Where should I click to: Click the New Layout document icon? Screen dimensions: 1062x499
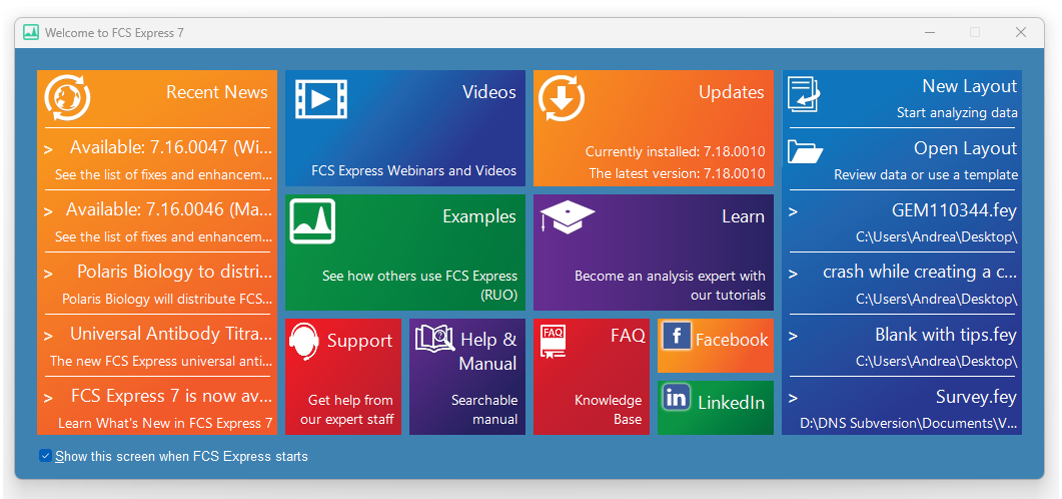pyautogui.click(x=804, y=95)
